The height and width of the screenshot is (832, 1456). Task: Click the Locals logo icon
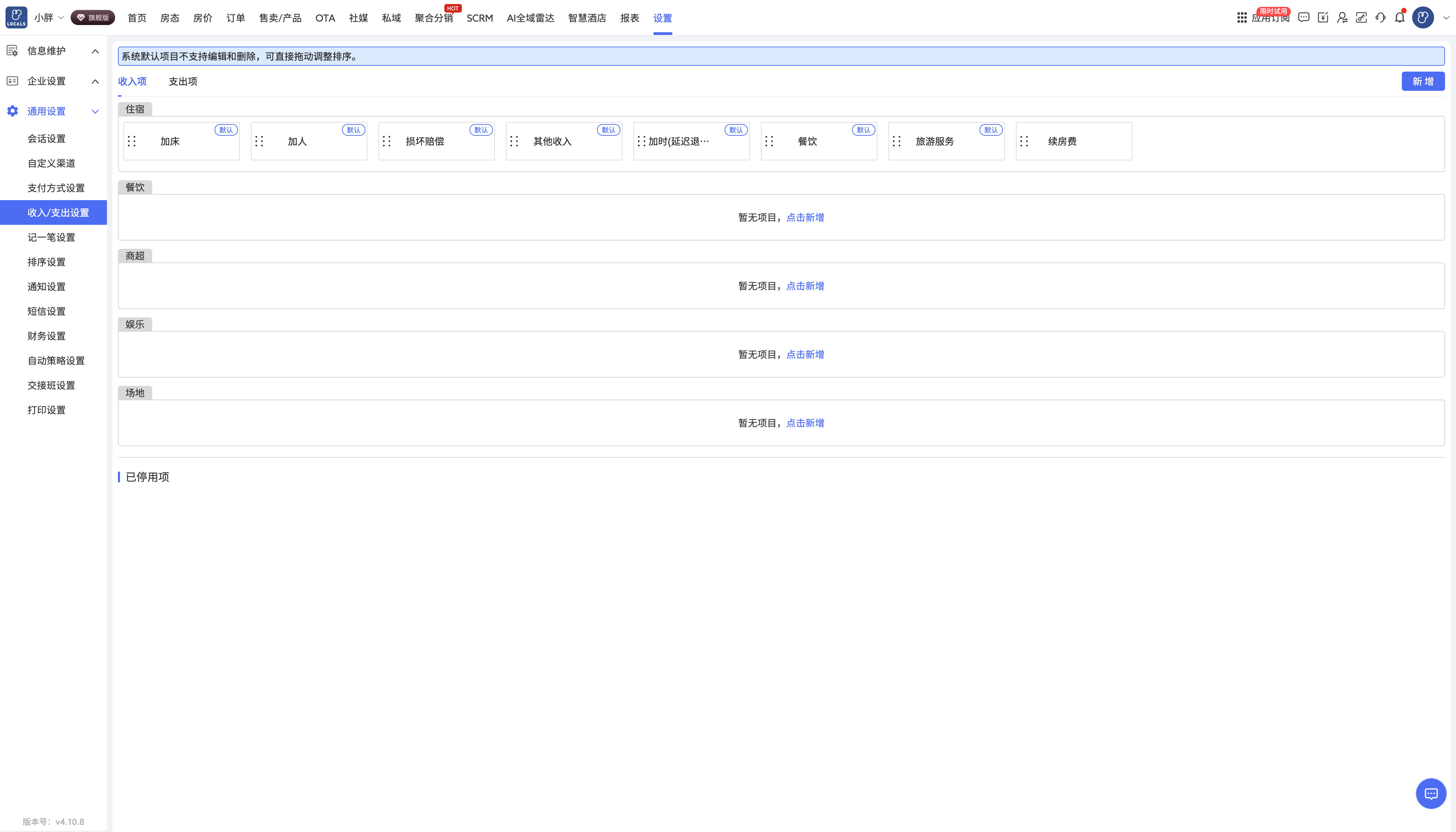16,17
